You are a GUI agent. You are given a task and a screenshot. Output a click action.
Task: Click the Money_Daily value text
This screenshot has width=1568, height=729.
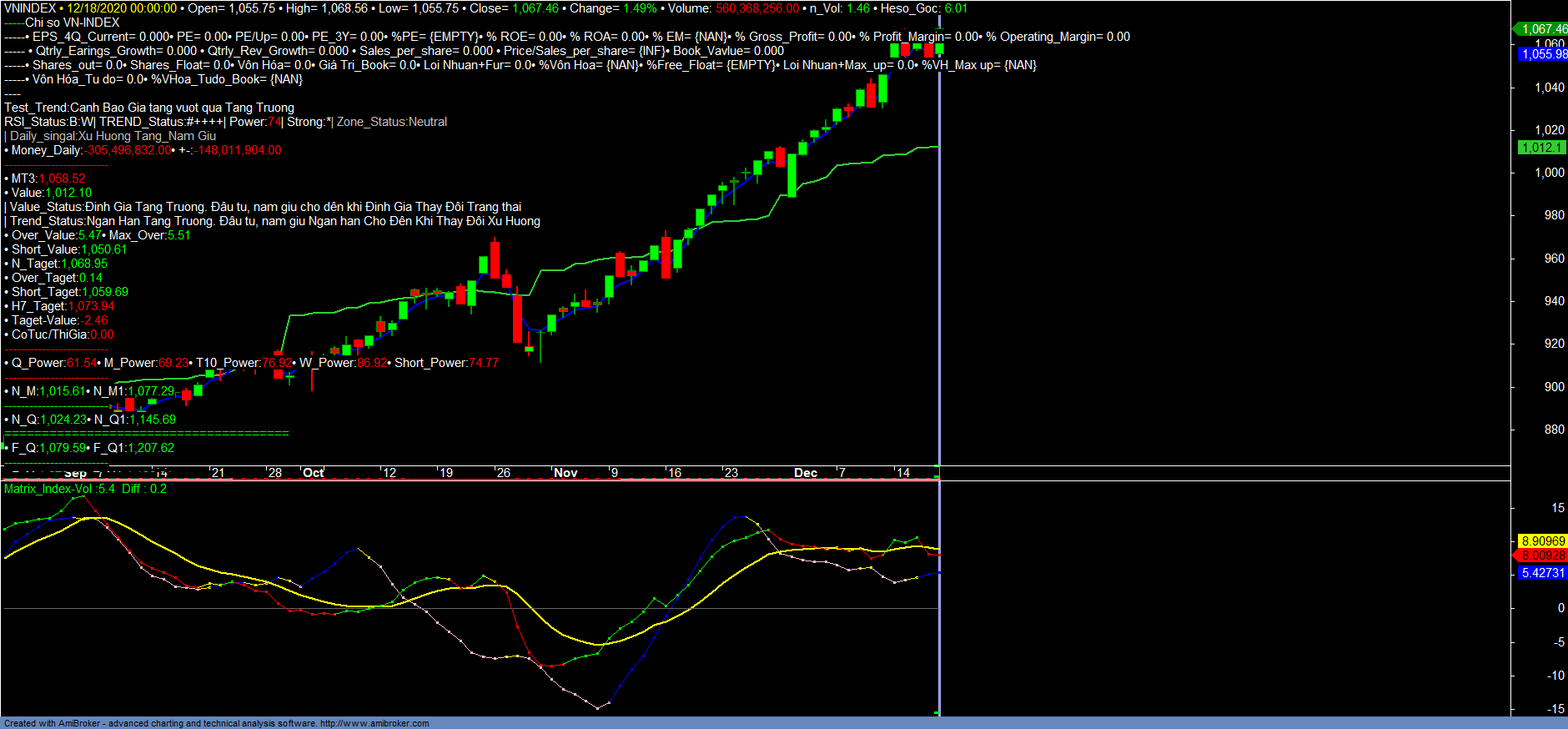[x=129, y=150]
